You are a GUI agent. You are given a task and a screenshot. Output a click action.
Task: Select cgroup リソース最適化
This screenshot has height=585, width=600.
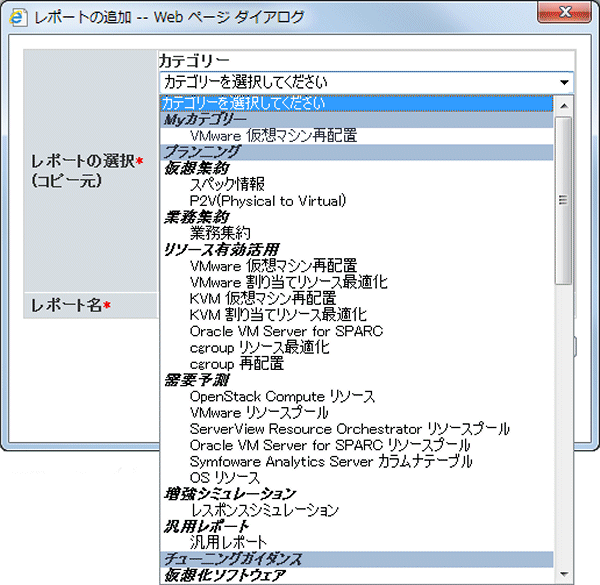pyautogui.click(x=260, y=347)
